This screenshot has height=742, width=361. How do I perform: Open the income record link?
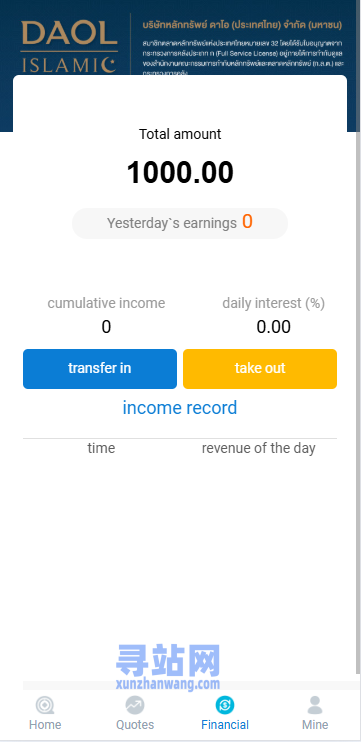pyautogui.click(x=180, y=407)
